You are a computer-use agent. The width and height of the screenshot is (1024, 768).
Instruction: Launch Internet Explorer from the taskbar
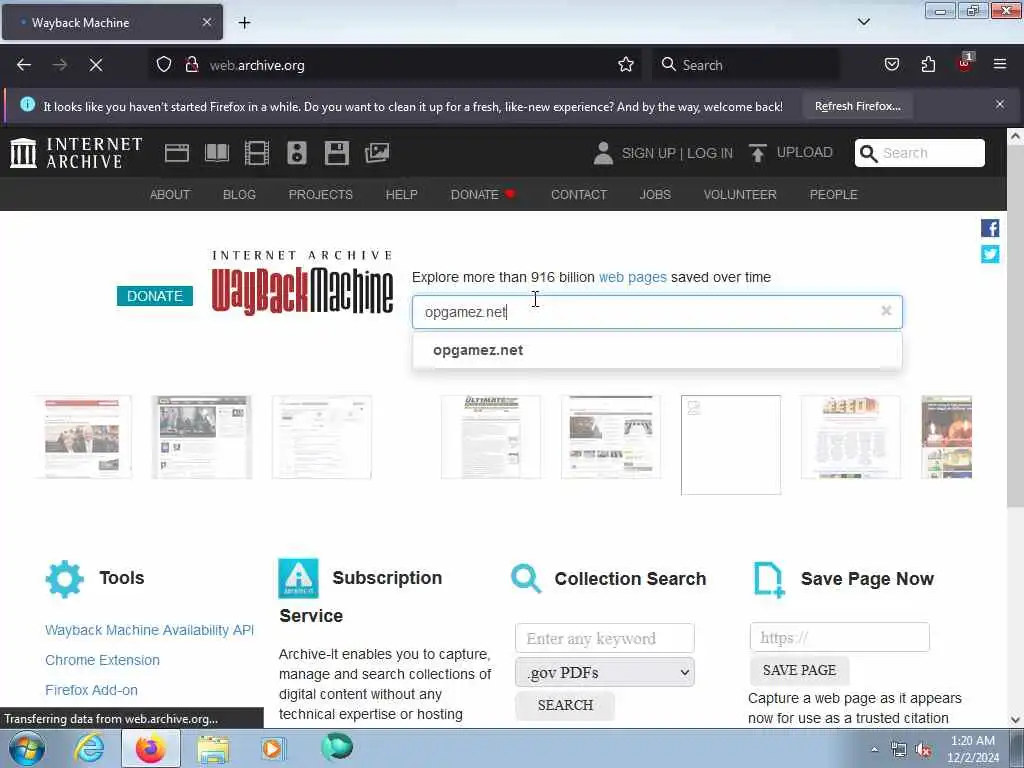coord(89,749)
